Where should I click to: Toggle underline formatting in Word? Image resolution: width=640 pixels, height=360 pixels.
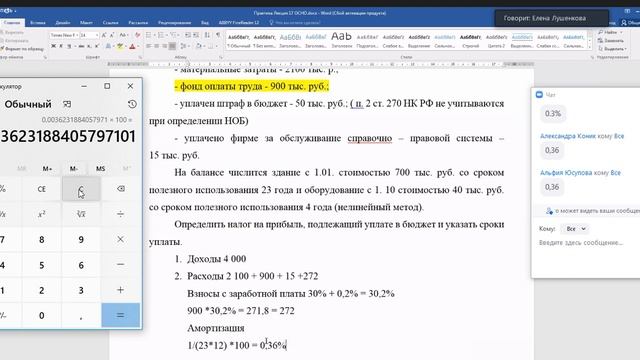(x=69, y=46)
